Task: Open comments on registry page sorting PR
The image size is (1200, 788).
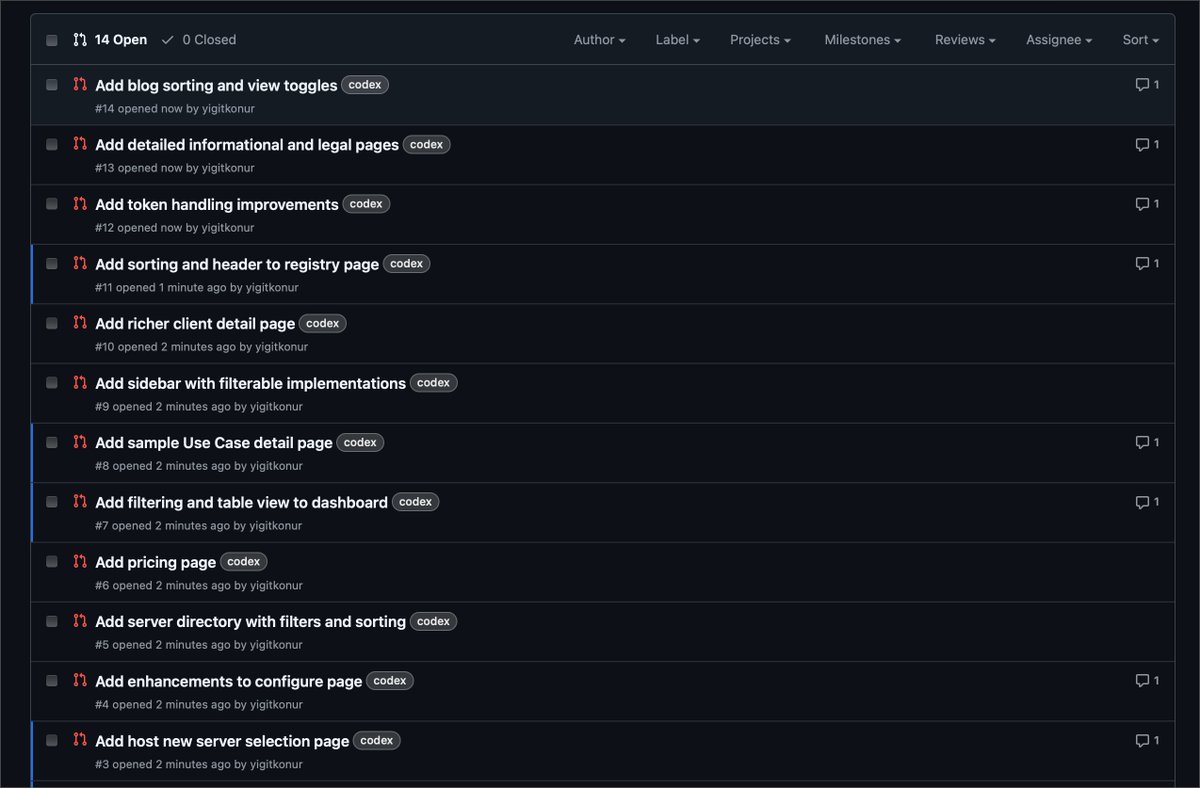Action: click(x=1147, y=263)
